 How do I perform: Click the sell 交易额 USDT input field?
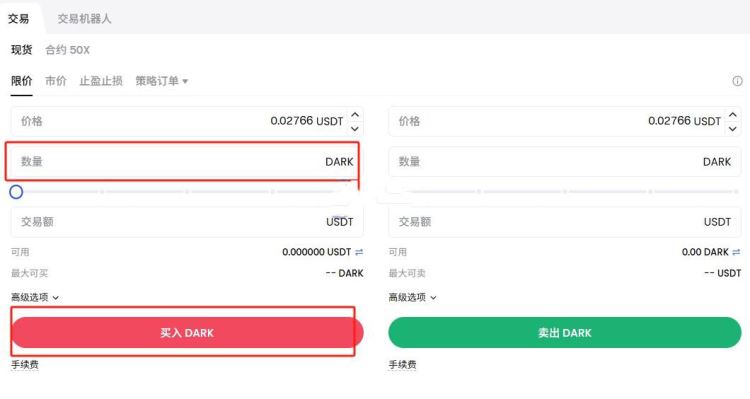click(565, 222)
